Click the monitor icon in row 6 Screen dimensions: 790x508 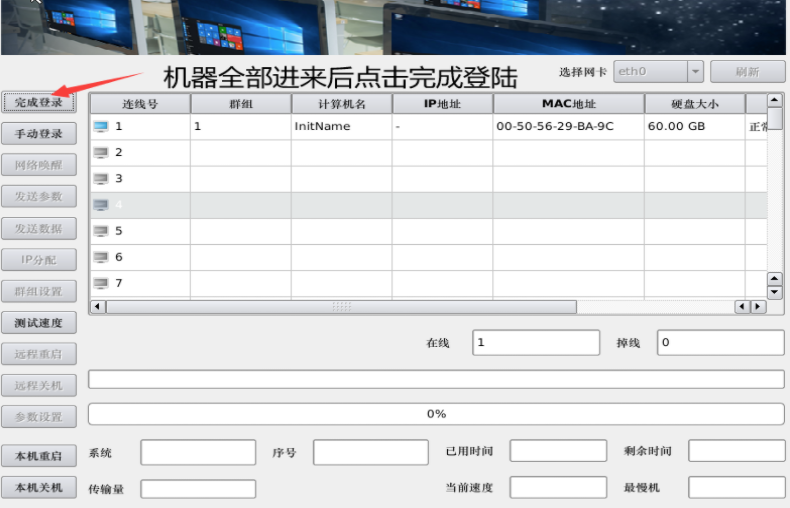coord(101,257)
